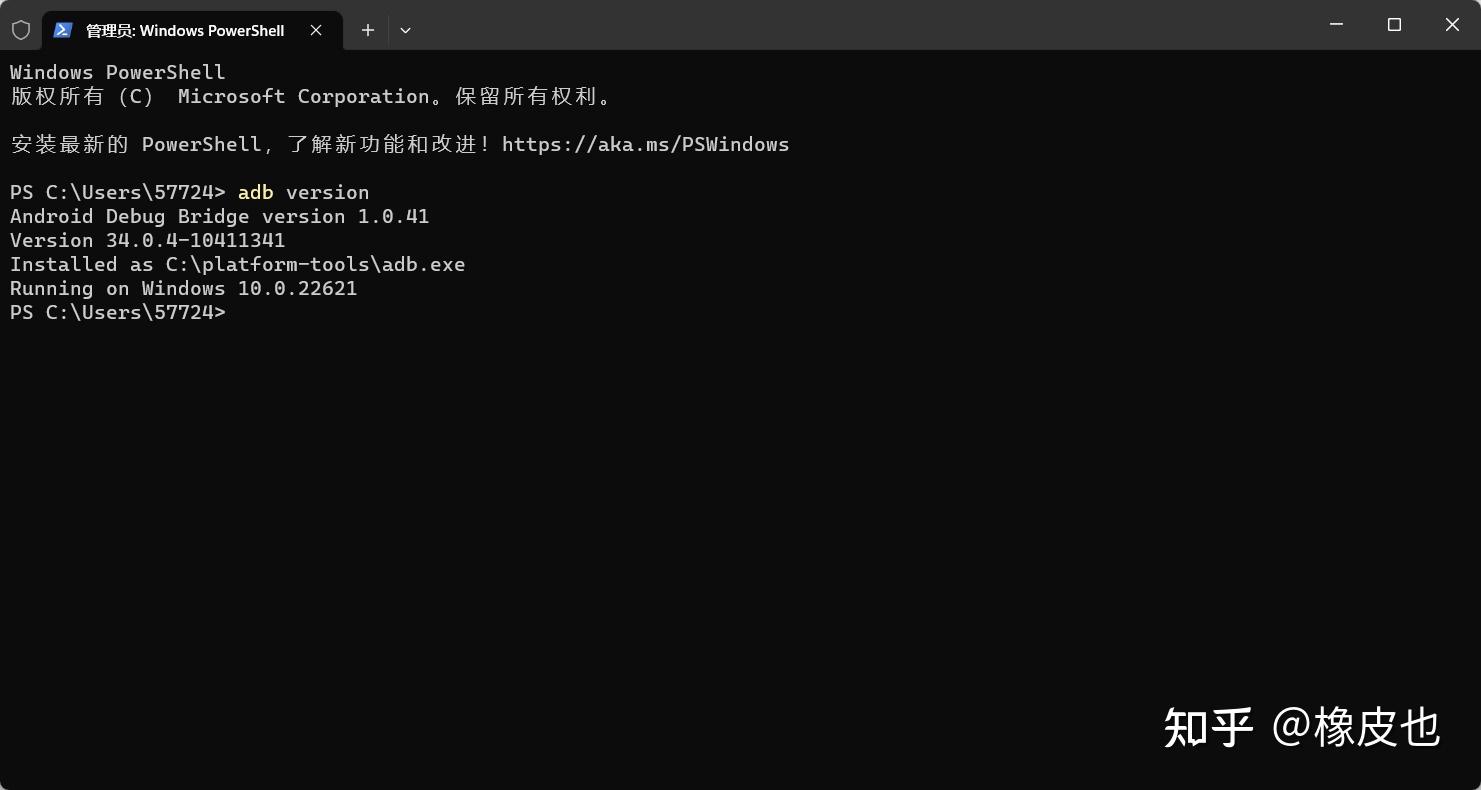Close the terminal window
This screenshot has height=790, width=1481.
1452,25
